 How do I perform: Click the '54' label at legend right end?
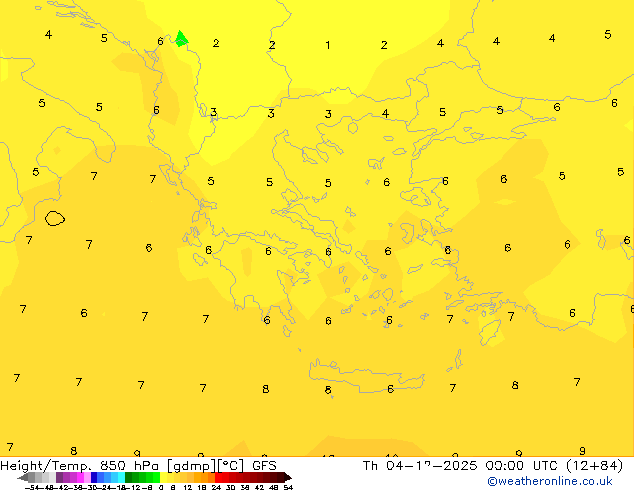[288, 487]
